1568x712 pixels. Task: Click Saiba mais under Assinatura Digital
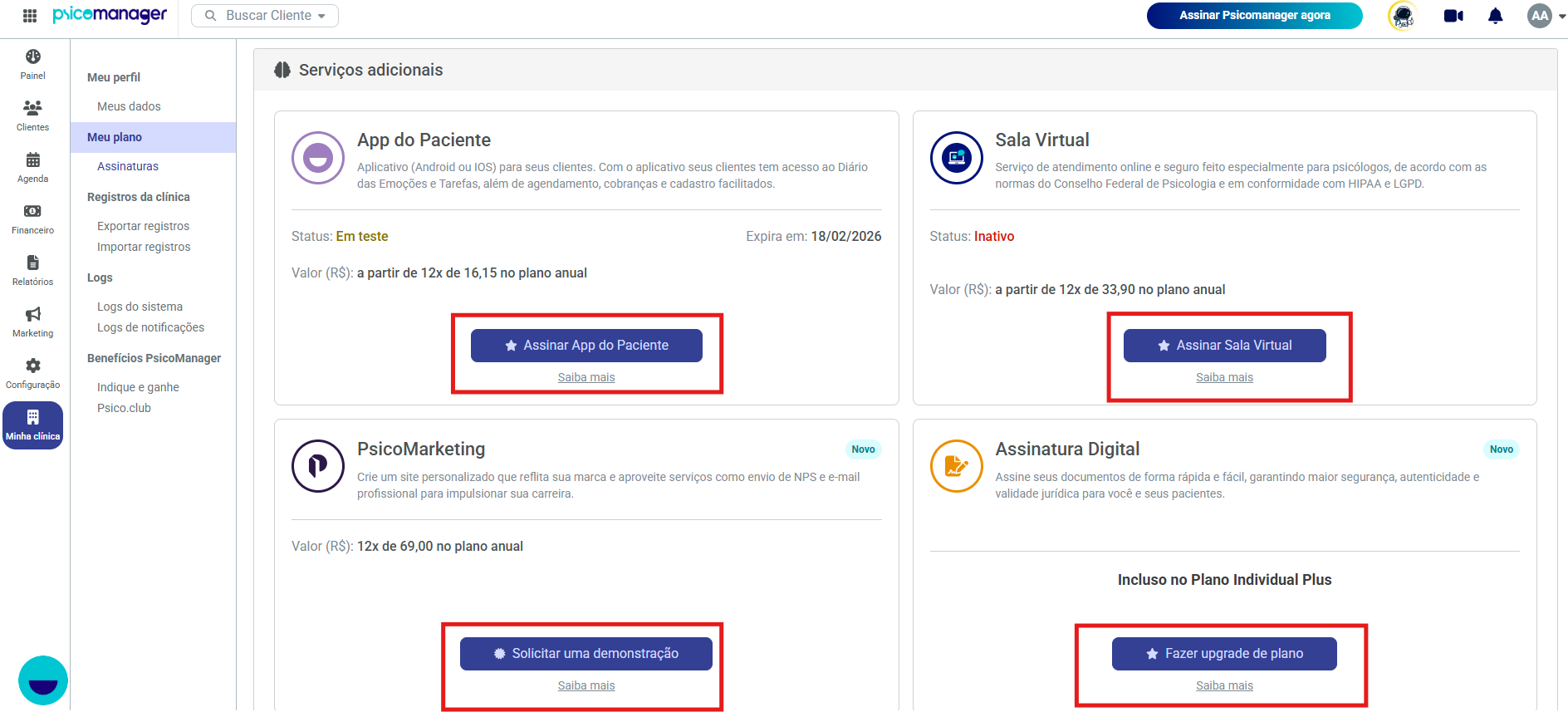click(x=1225, y=685)
